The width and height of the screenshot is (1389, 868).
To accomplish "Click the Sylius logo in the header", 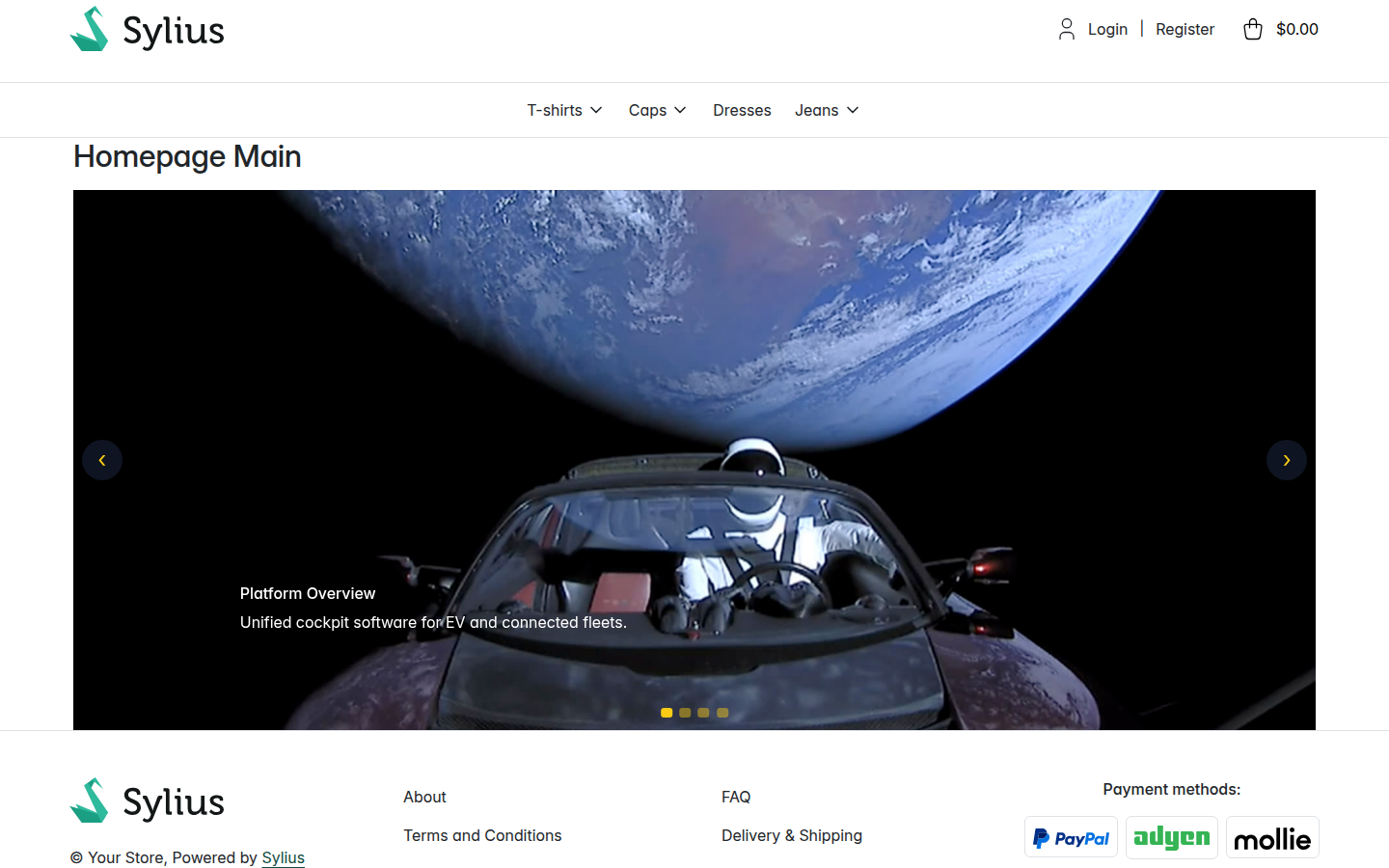I will (147, 29).
